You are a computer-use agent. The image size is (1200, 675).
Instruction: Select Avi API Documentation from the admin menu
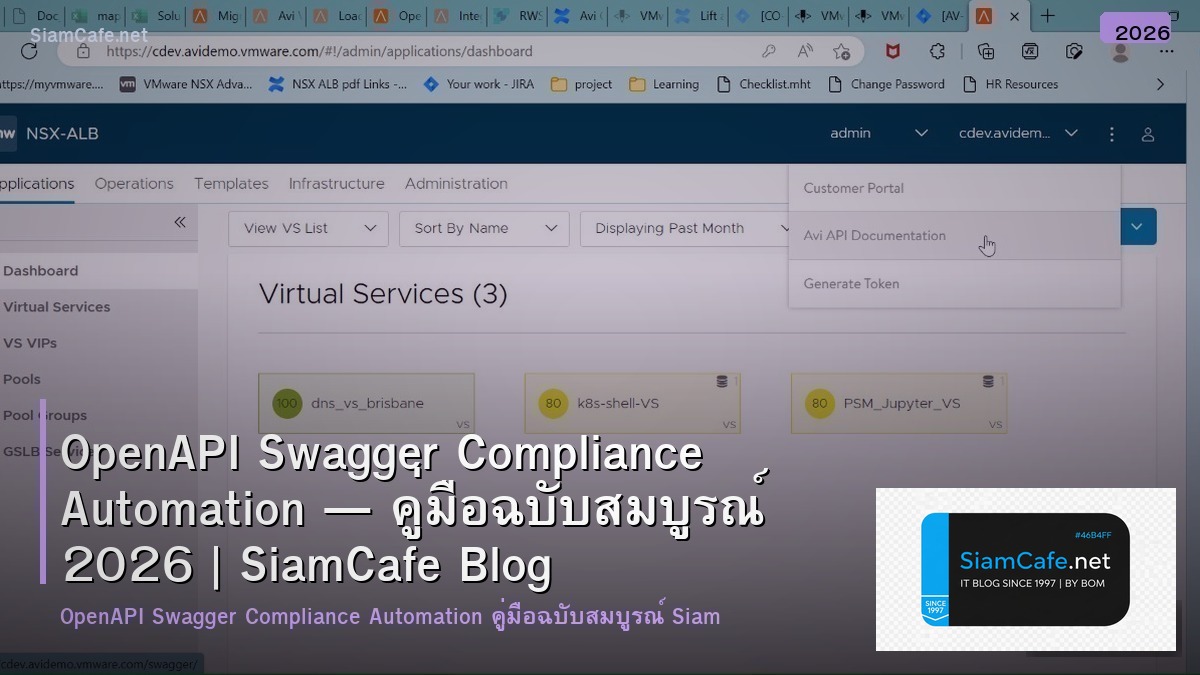[x=874, y=235]
